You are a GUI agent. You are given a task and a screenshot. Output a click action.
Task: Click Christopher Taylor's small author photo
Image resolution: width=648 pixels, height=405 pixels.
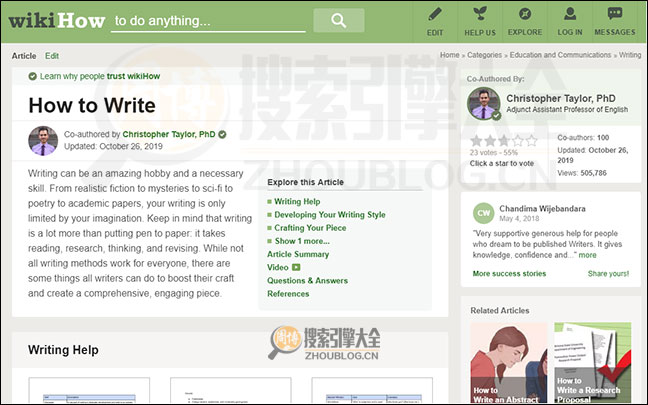(x=43, y=140)
